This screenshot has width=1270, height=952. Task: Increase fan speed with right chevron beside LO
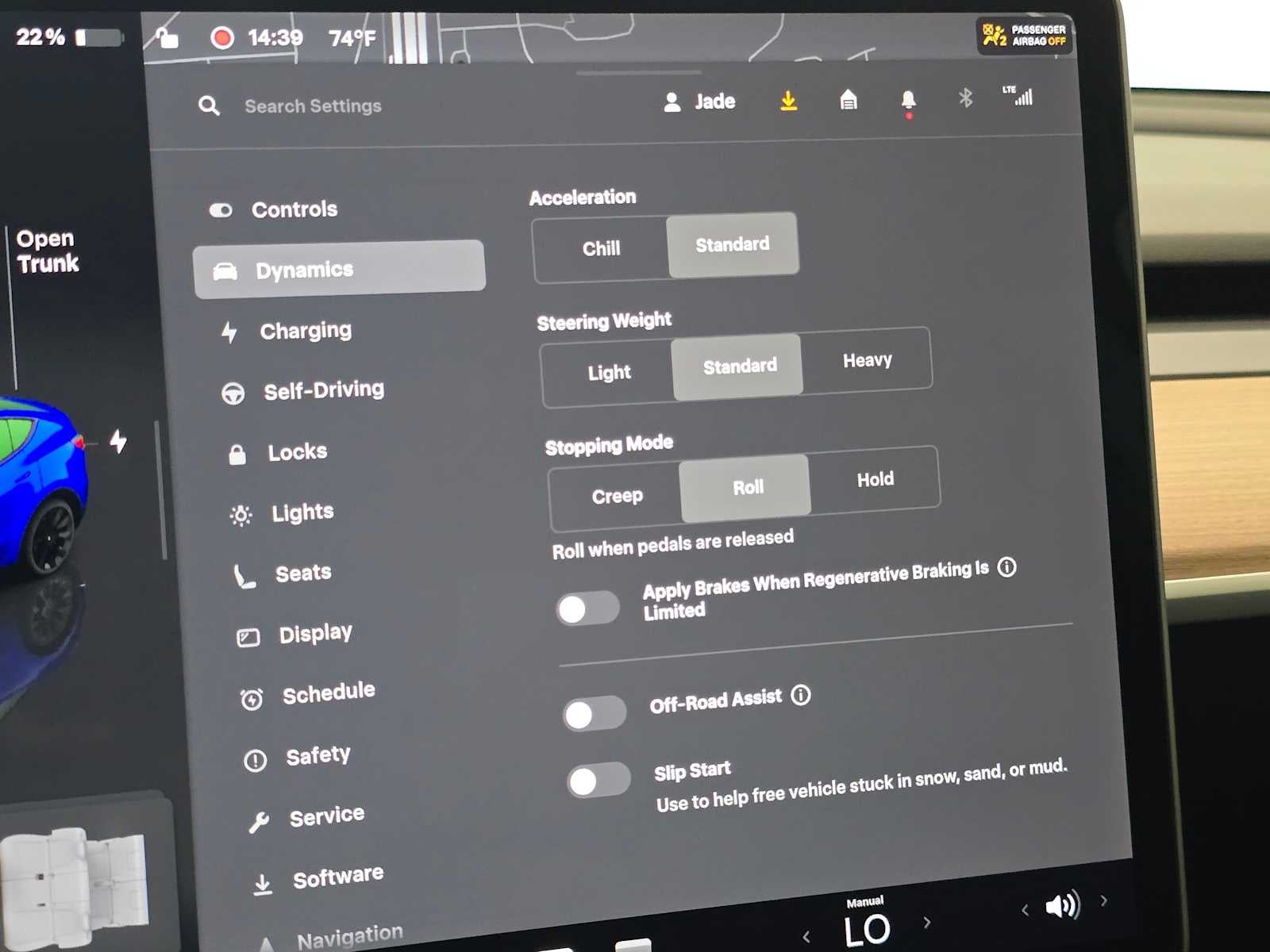click(926, 922)
